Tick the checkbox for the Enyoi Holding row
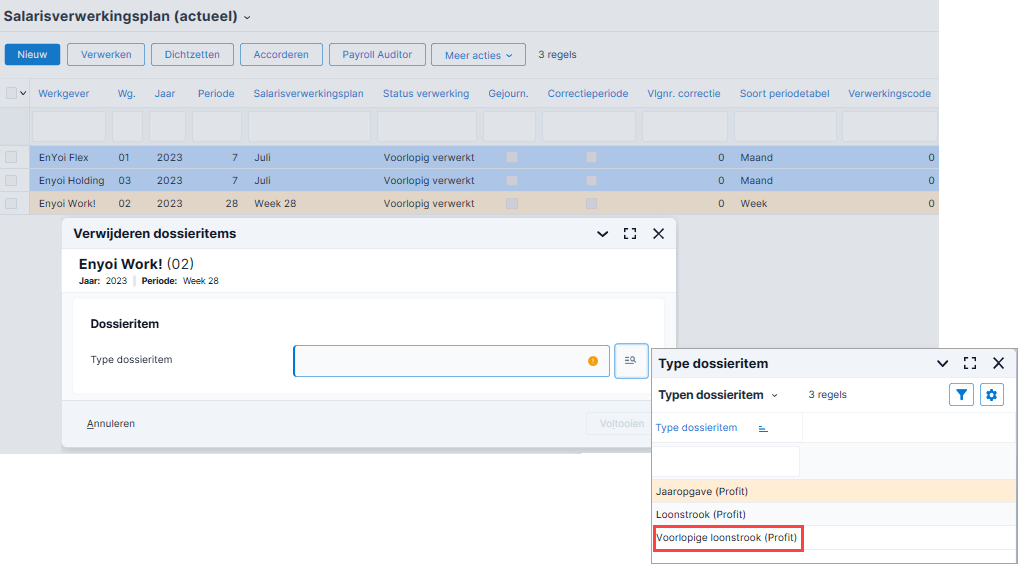This screenshot has width=1018, height=564. [11, 180]
